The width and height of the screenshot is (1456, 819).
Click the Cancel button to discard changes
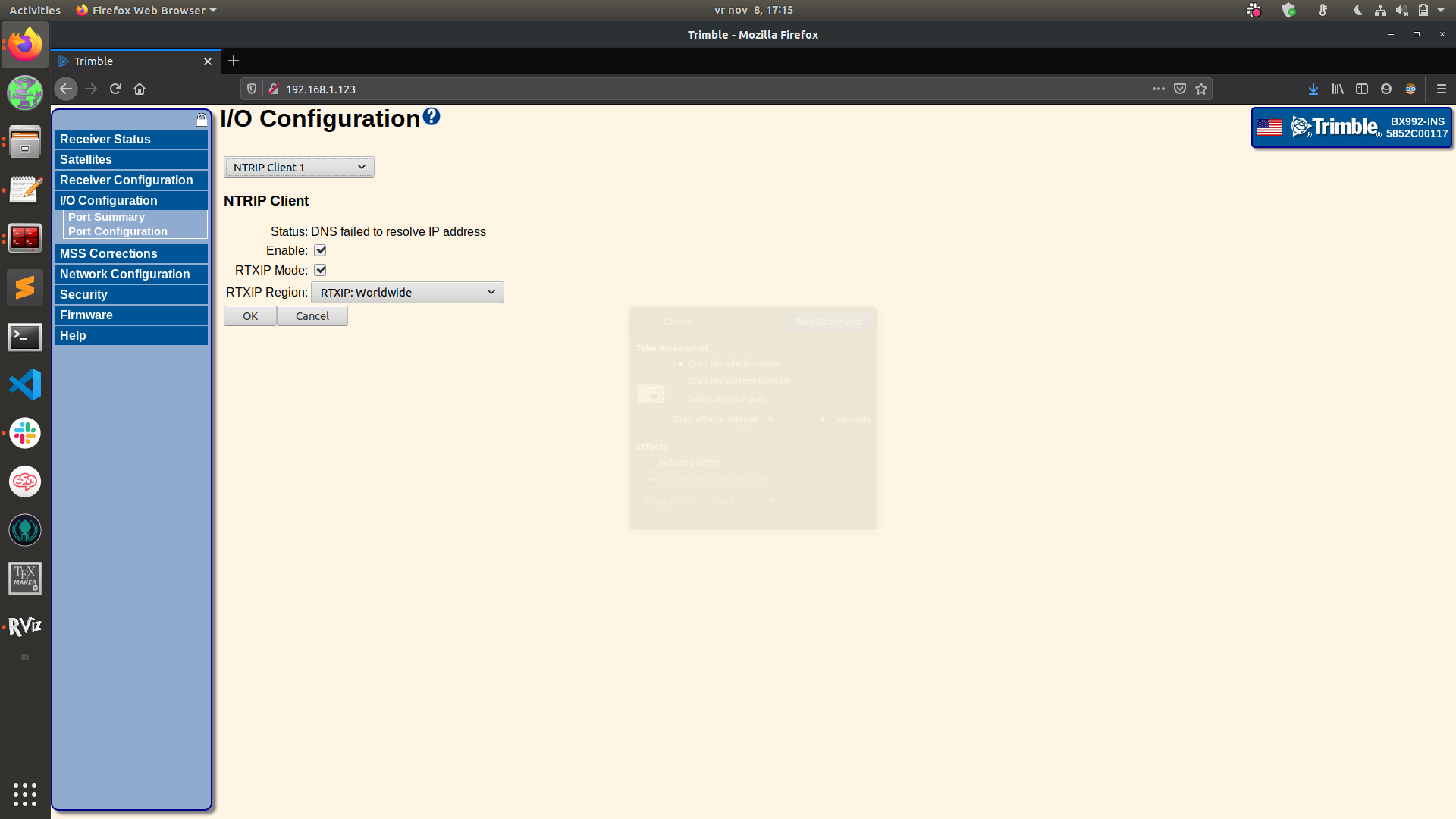click(312, 316)
